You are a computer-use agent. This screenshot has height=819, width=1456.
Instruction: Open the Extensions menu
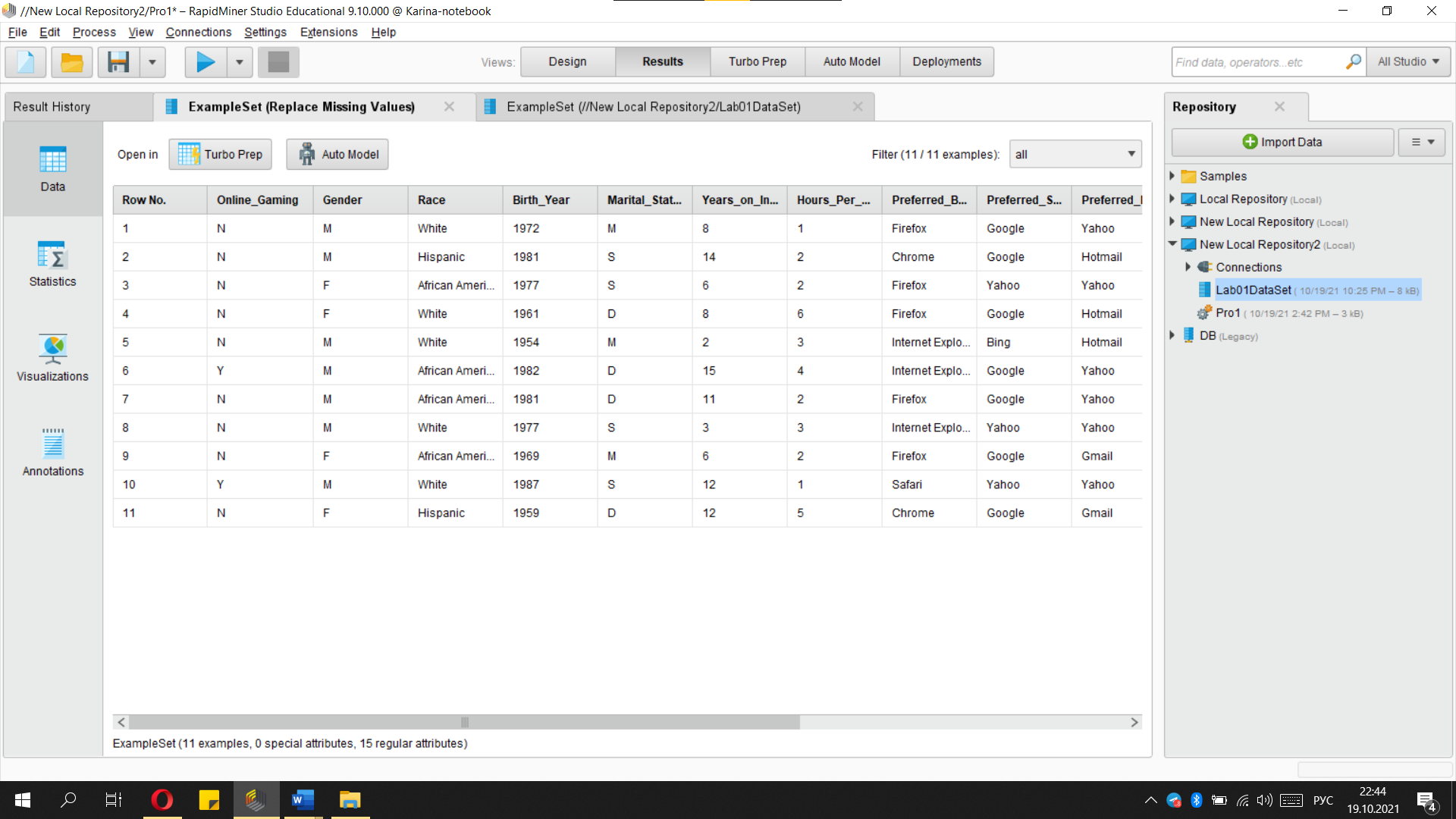coord(328,32)
